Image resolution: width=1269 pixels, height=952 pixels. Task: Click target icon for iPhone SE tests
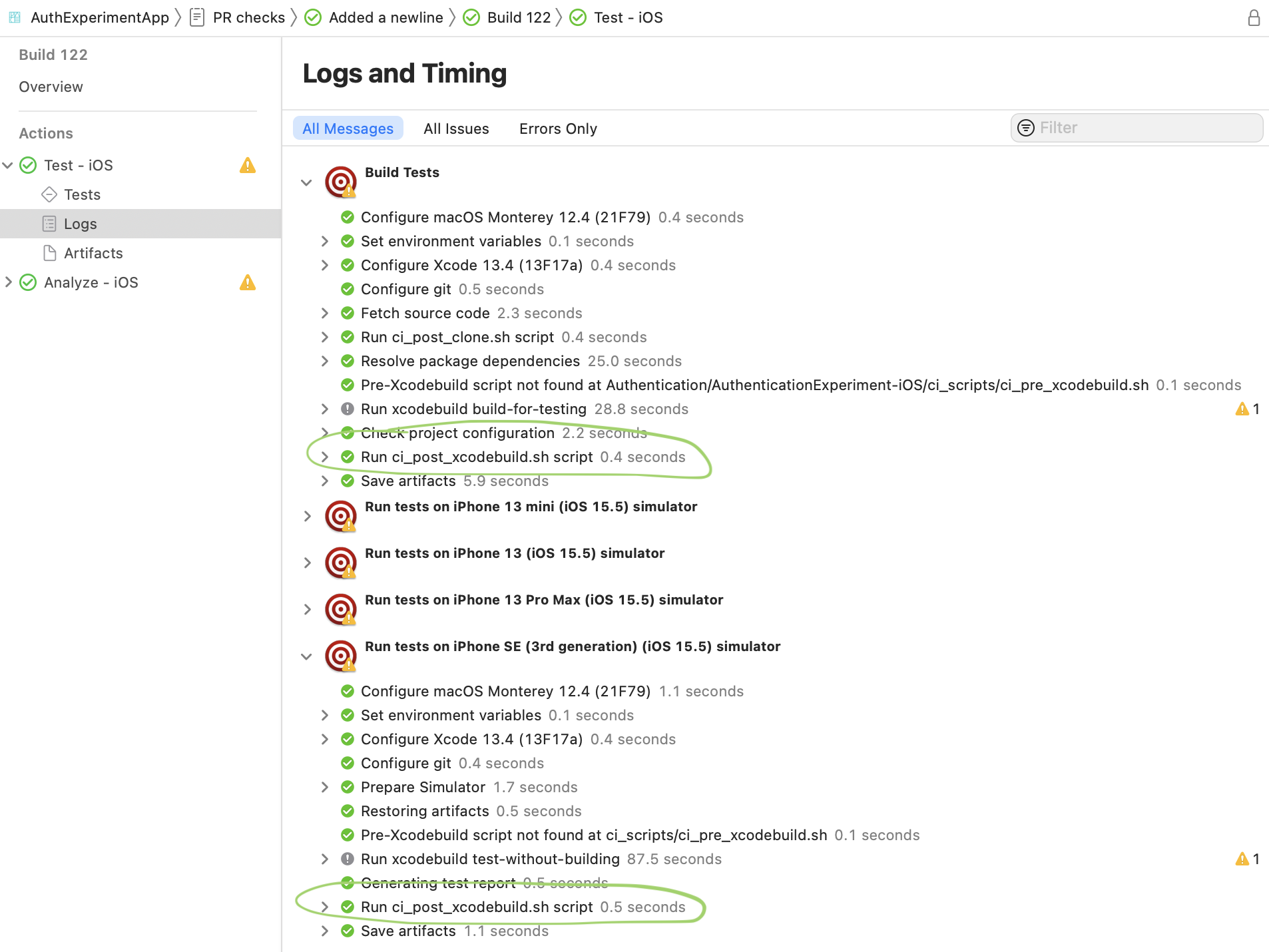pyautogui.click(x=341, y=656)
